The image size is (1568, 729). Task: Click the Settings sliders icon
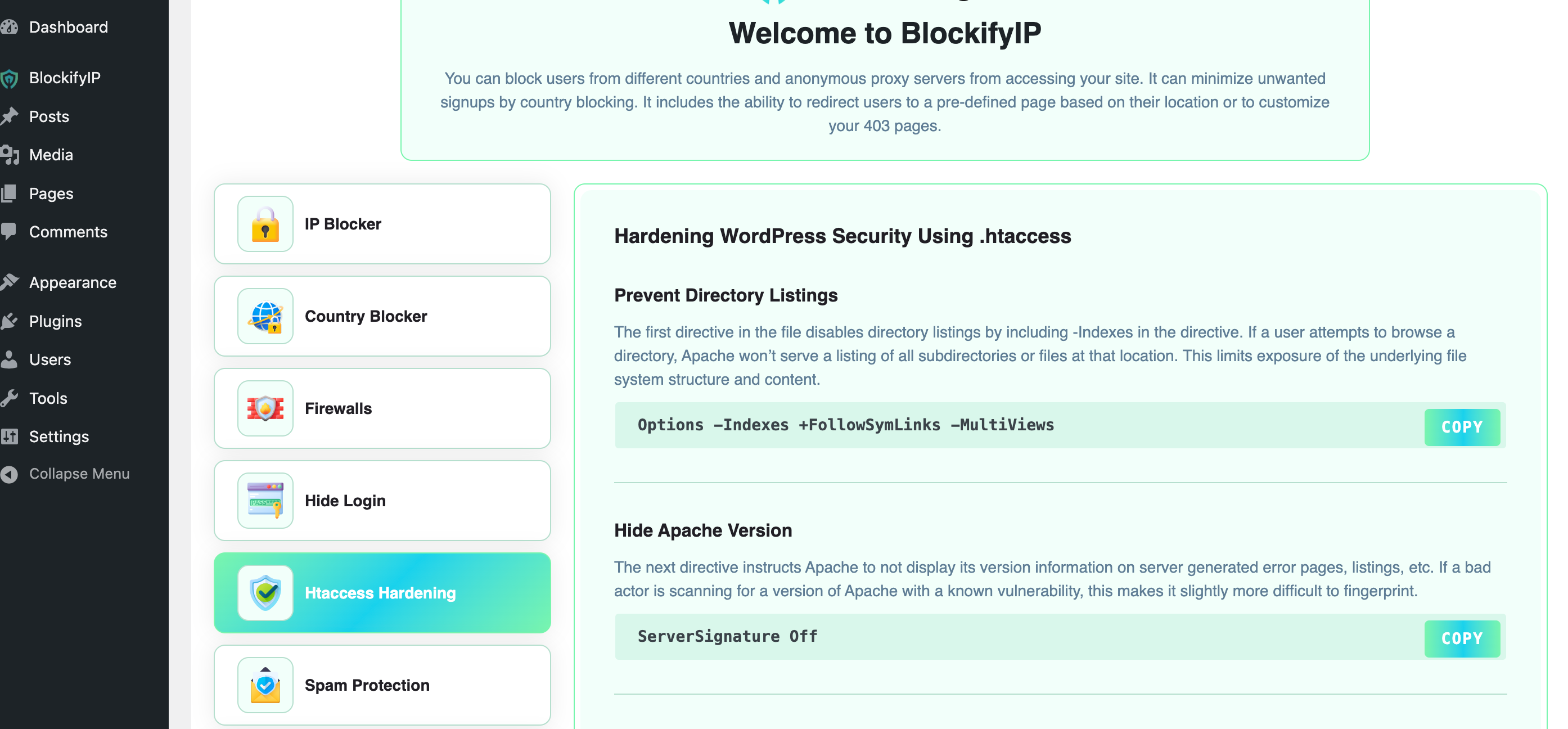point(8,436)
